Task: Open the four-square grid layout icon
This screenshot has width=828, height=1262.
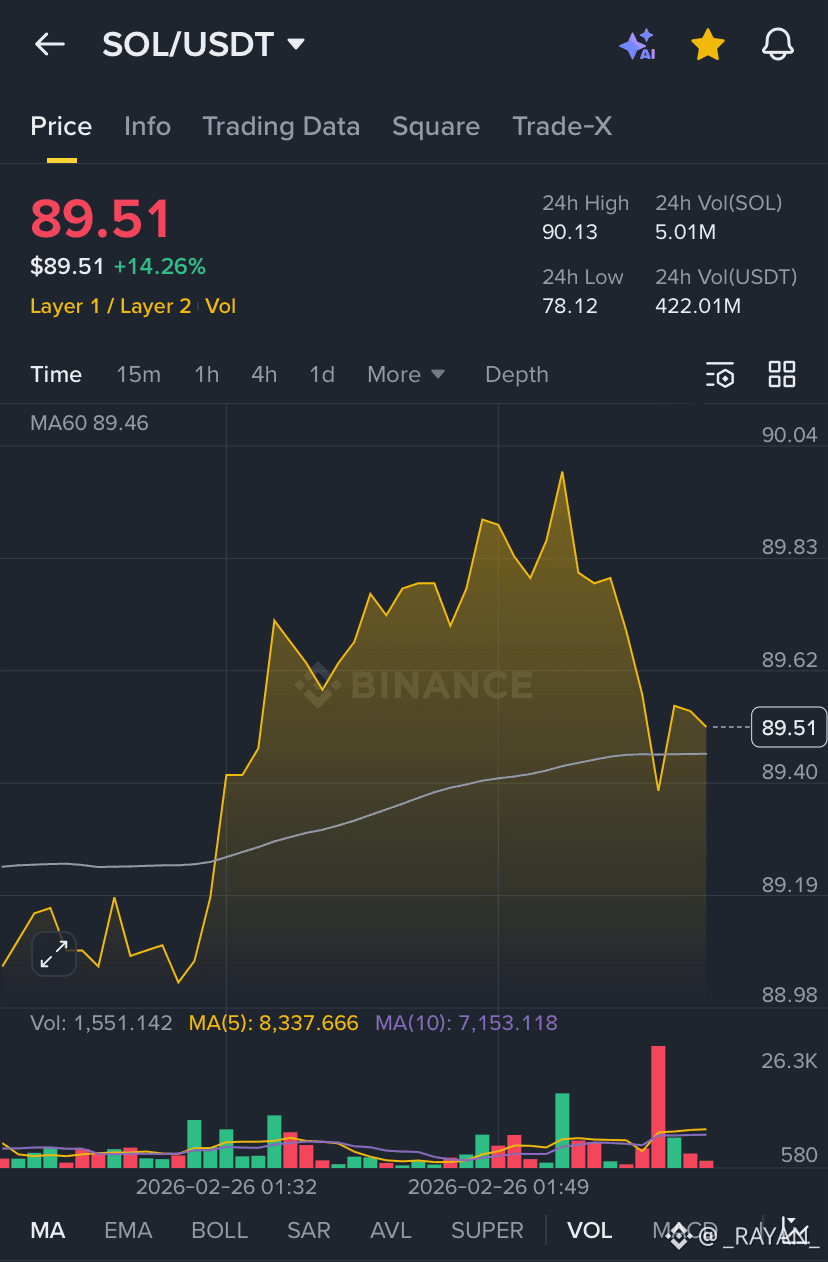Action: [x=782, y=374]
